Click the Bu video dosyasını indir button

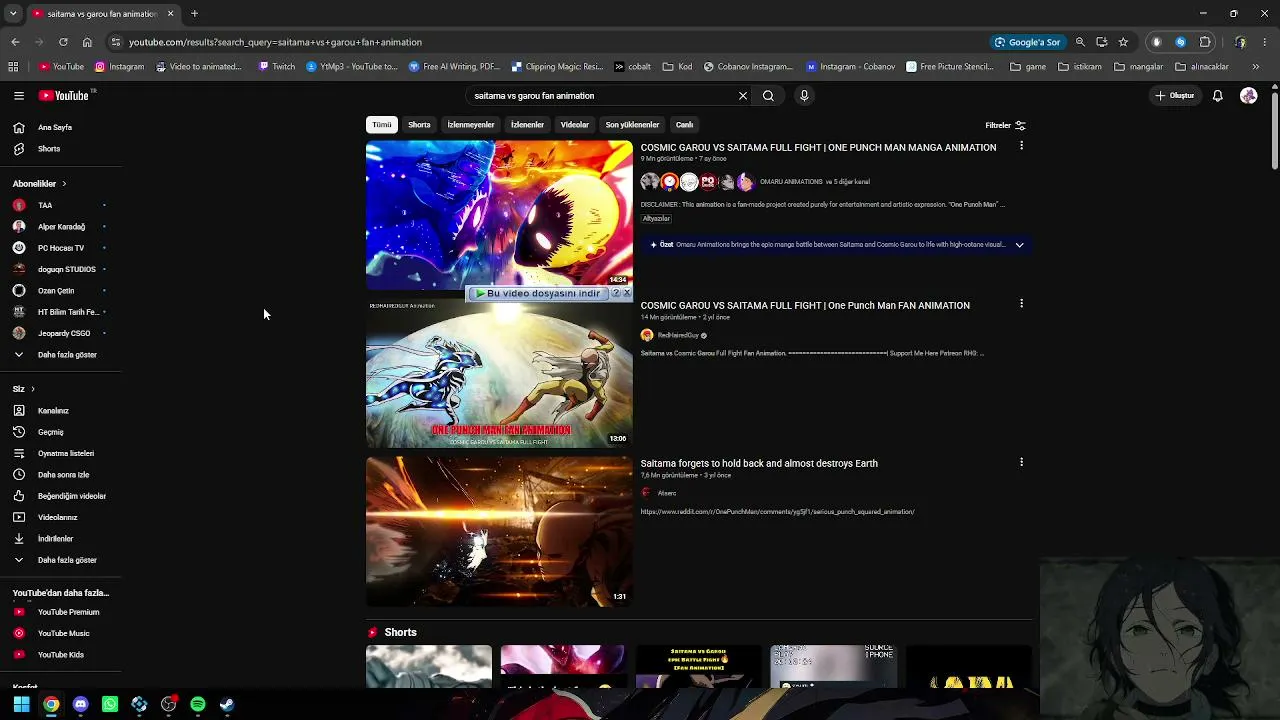coord(538,294)
